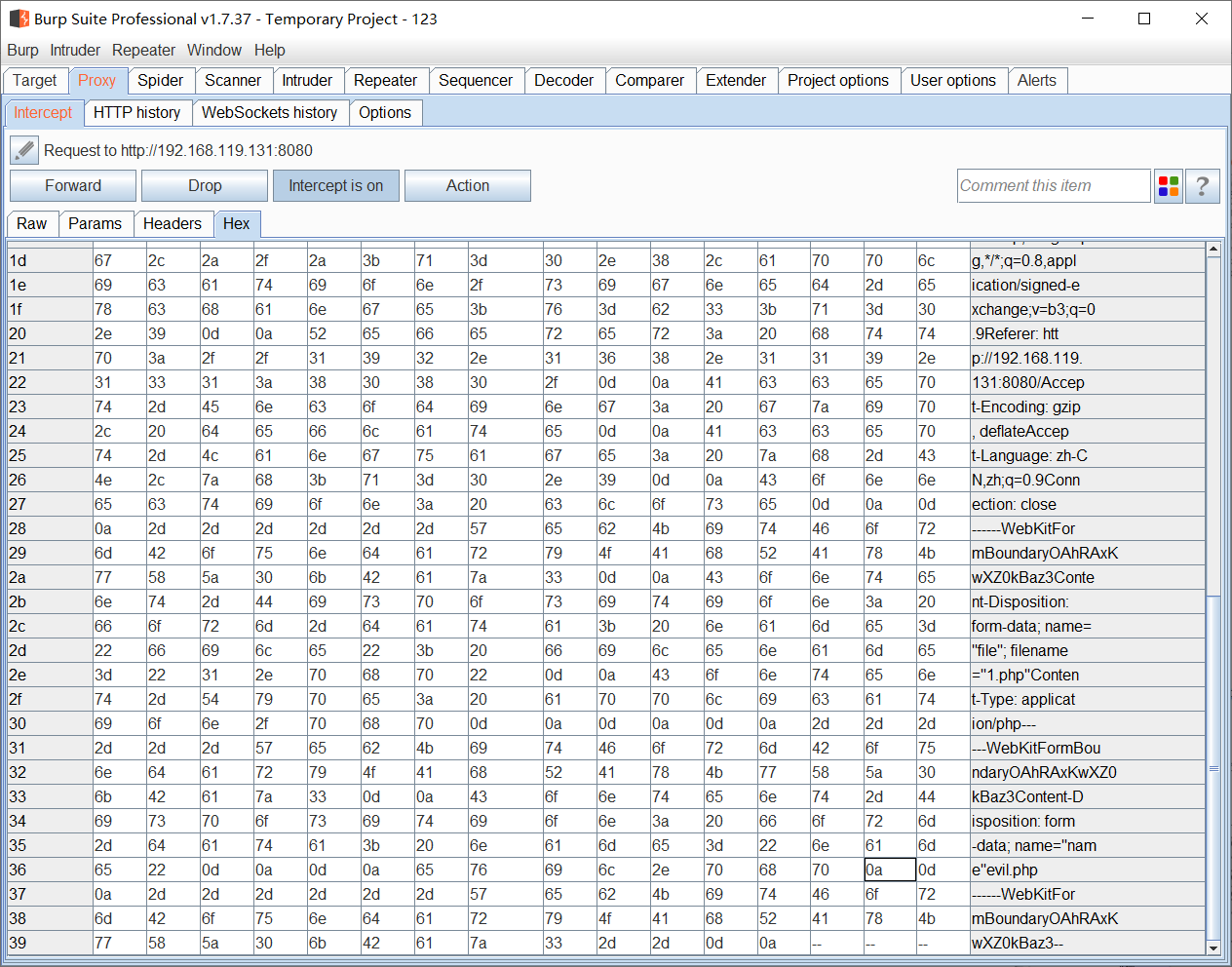Open the Project options tab

tap(838, 81)
